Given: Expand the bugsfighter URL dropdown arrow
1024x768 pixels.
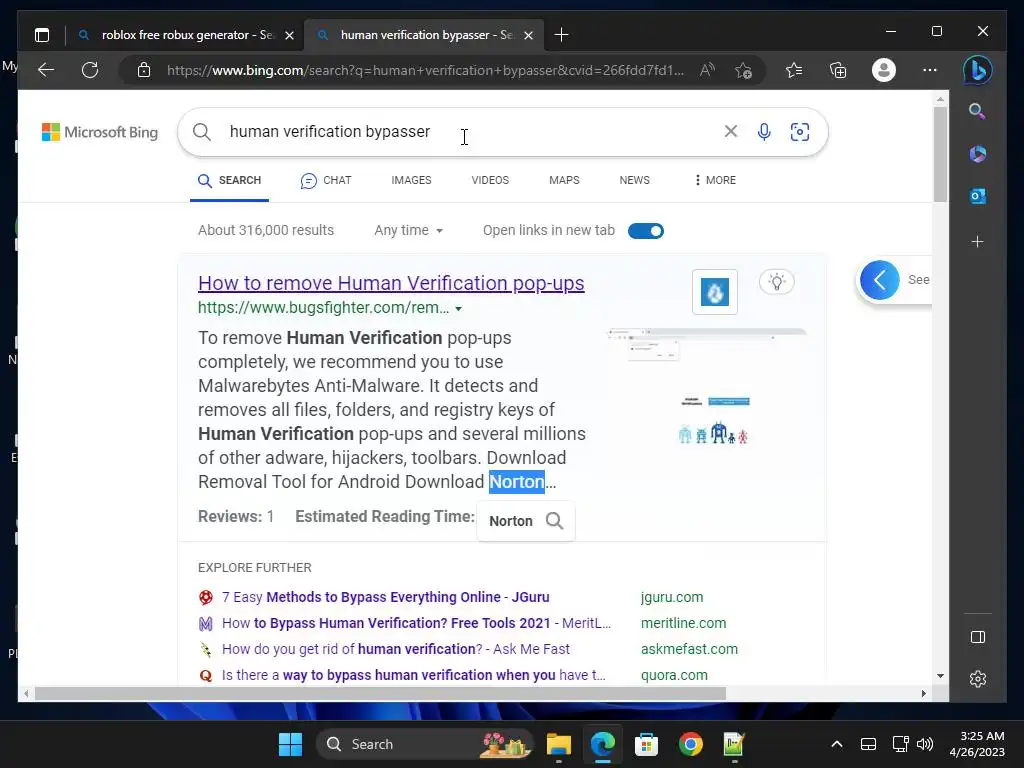Looking at the screenshot, I should (458, 308).
